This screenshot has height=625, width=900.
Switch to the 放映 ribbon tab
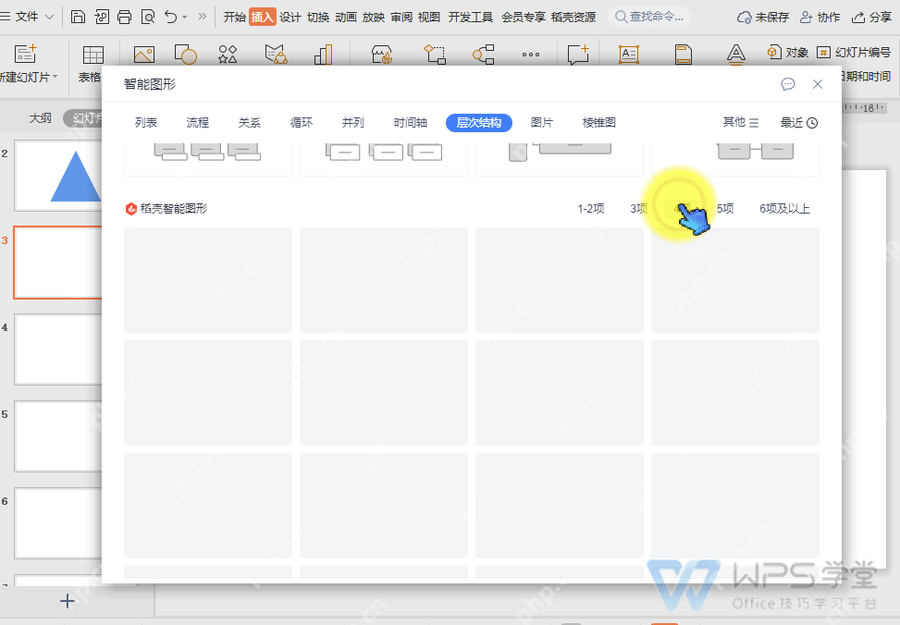point(373,17)
